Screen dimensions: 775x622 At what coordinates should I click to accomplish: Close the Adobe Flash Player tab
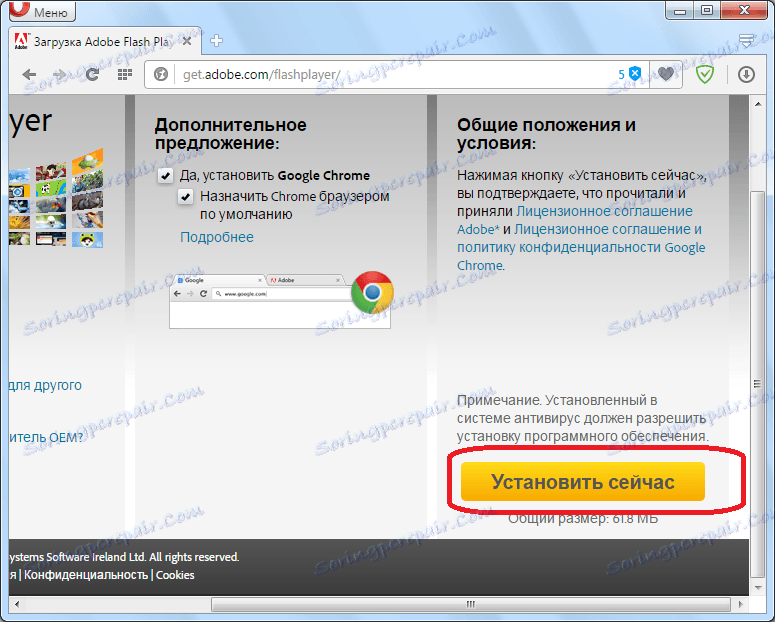tap(187, 42)
